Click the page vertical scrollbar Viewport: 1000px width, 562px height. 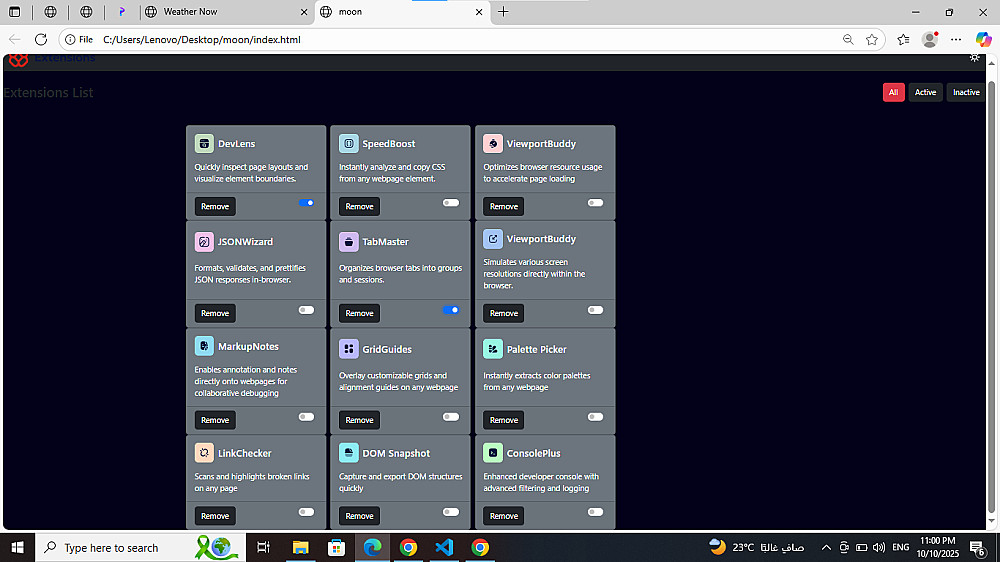991,297
